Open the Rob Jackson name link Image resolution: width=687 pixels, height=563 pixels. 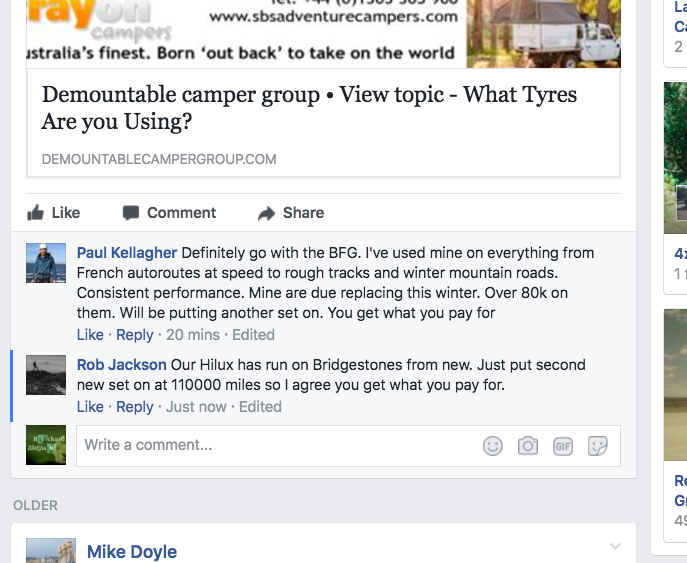point(121,365)
